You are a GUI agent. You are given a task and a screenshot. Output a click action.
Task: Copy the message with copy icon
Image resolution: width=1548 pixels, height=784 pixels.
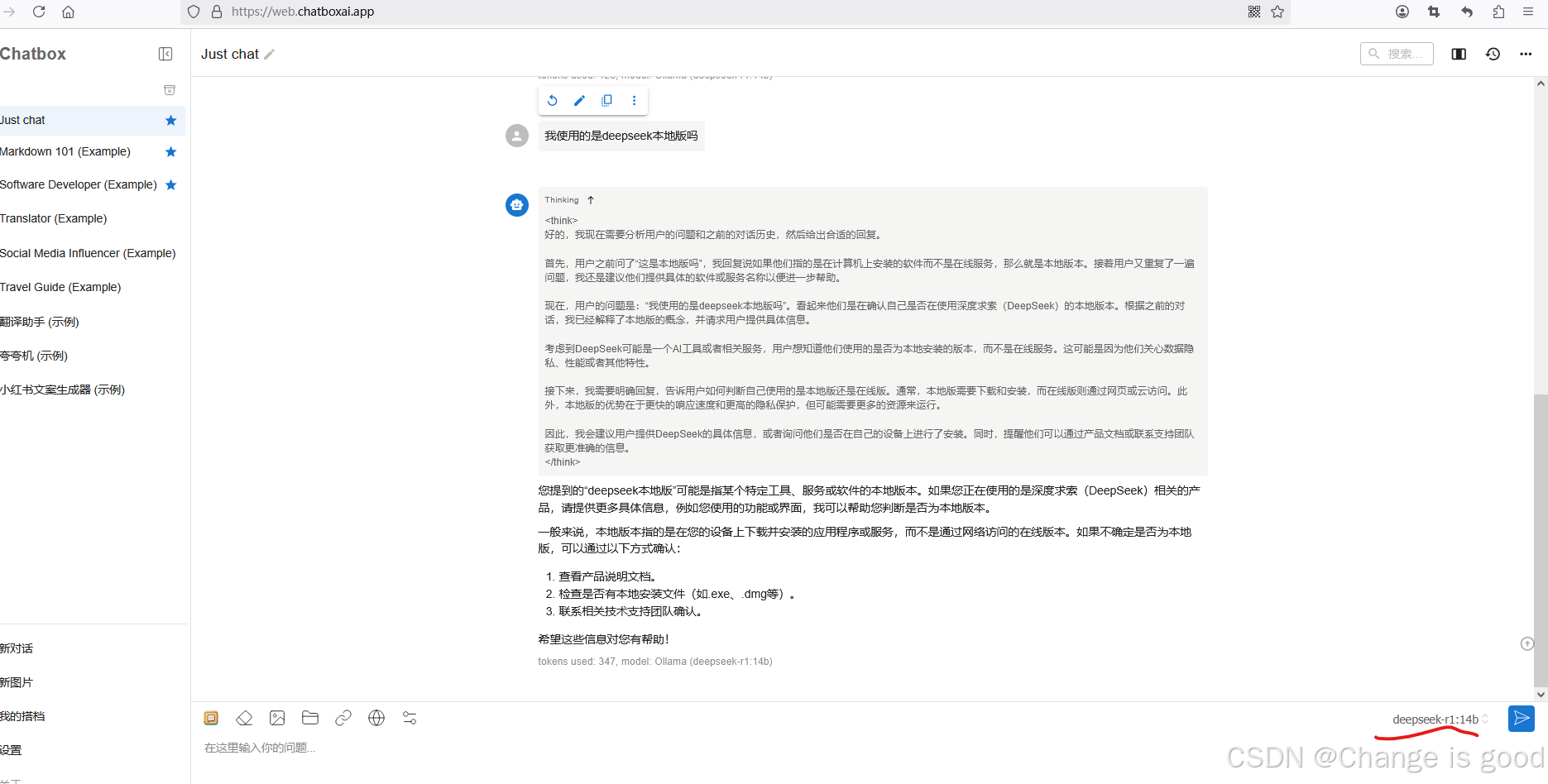tap(606, 100)
